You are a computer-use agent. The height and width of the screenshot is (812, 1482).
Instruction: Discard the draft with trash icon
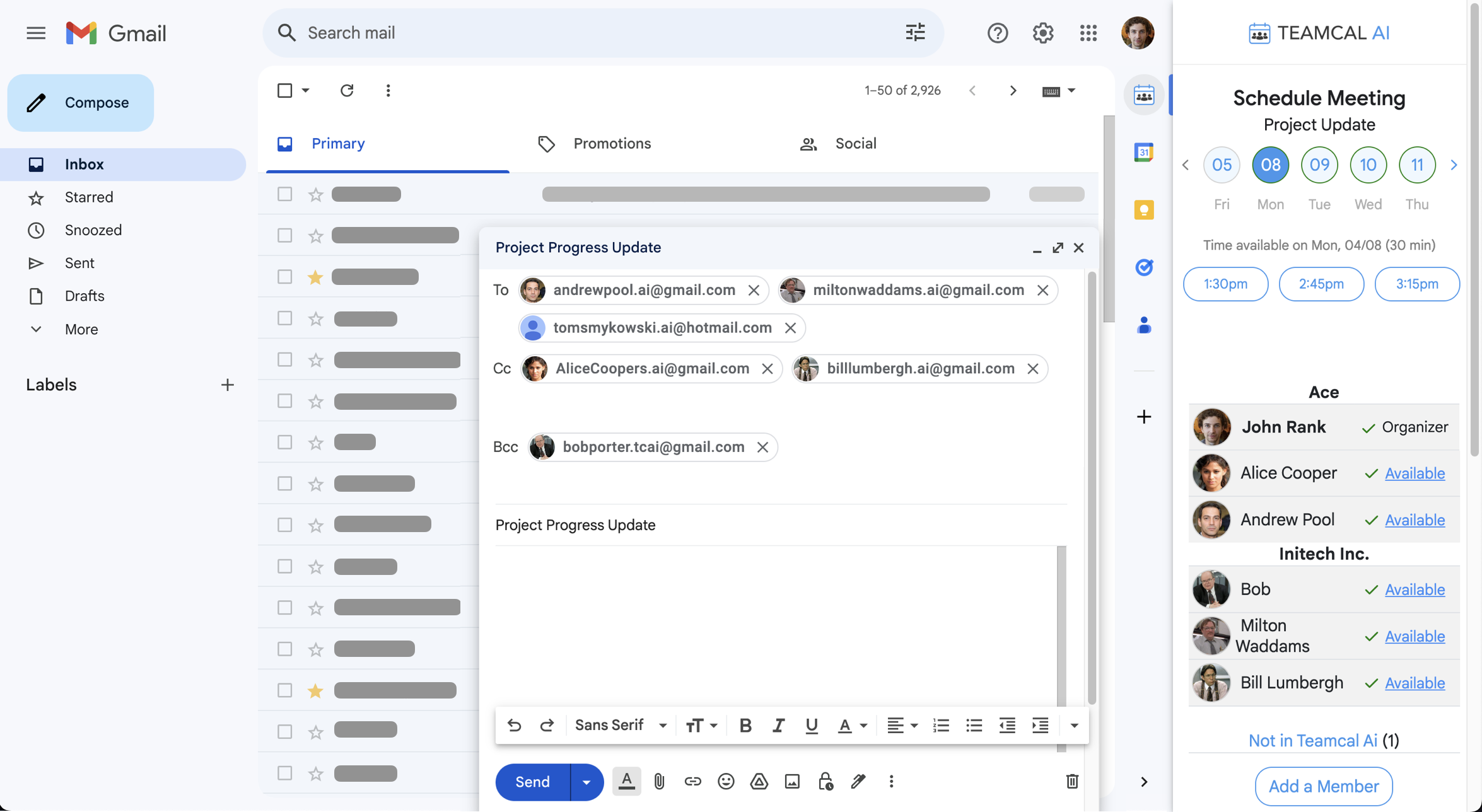(1071, 782)
